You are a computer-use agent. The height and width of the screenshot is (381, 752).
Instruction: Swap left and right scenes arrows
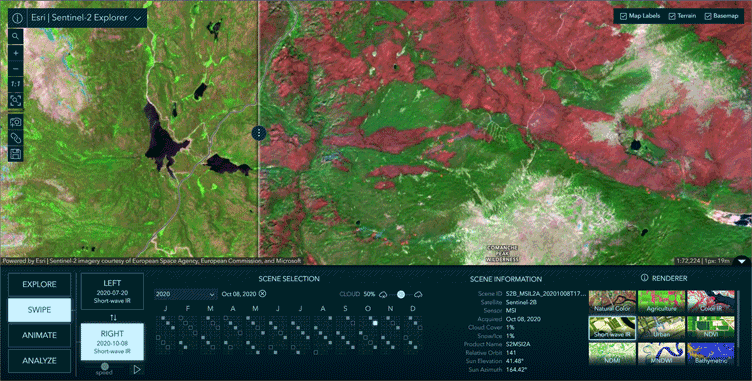tap(113, 318)
